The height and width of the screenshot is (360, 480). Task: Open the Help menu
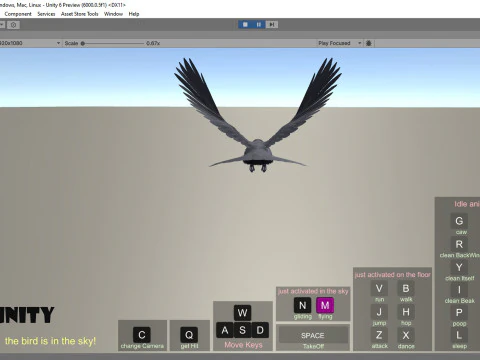coord(134,14)
